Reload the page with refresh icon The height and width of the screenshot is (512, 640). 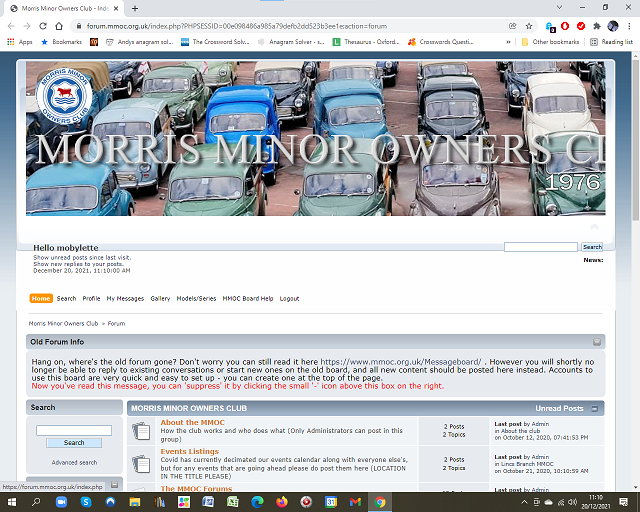pyautogui.click(x=43, y=26)
